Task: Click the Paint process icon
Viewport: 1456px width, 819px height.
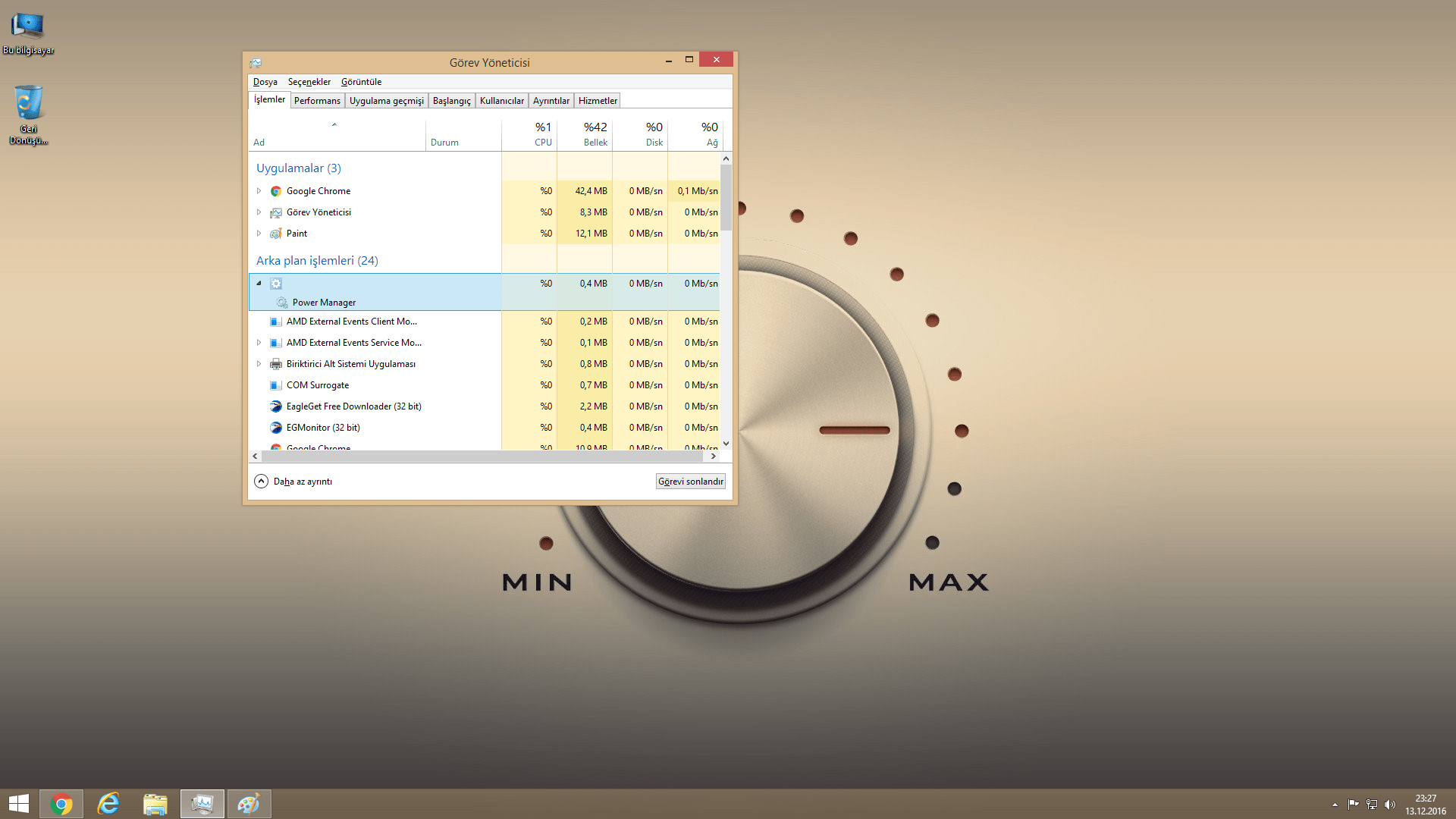Action: (x=276, y=234)
